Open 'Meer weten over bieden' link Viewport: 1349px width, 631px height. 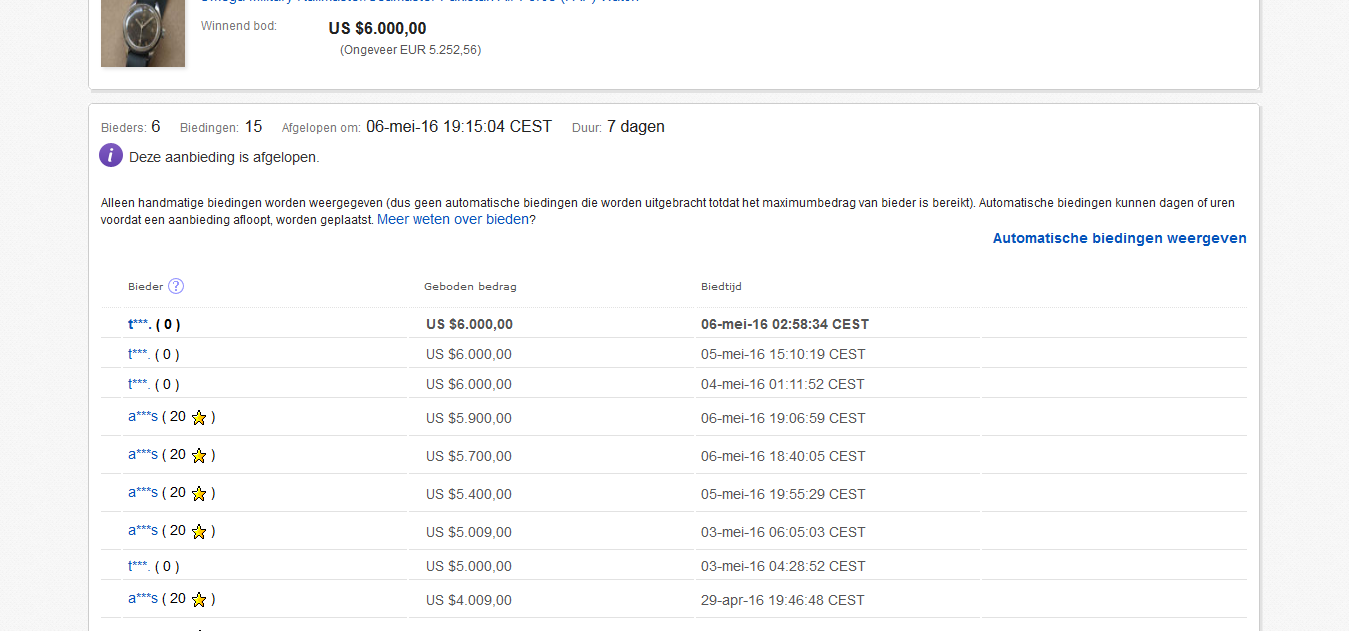pos(453,219)
